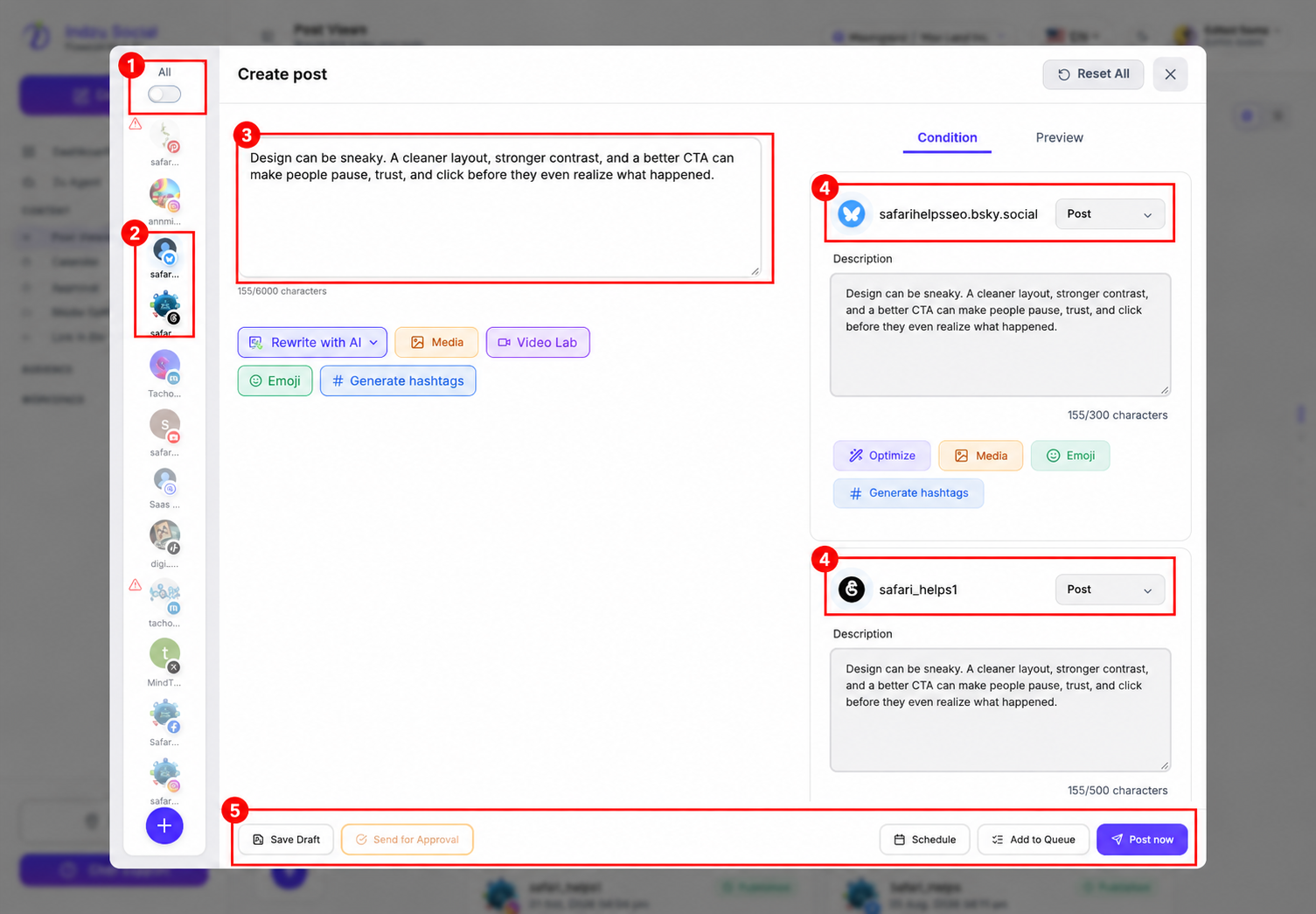This screenshot has height=914, width=1316.
Task: Select the Facebook Safar... account avatar
Action: click(164, 715)
